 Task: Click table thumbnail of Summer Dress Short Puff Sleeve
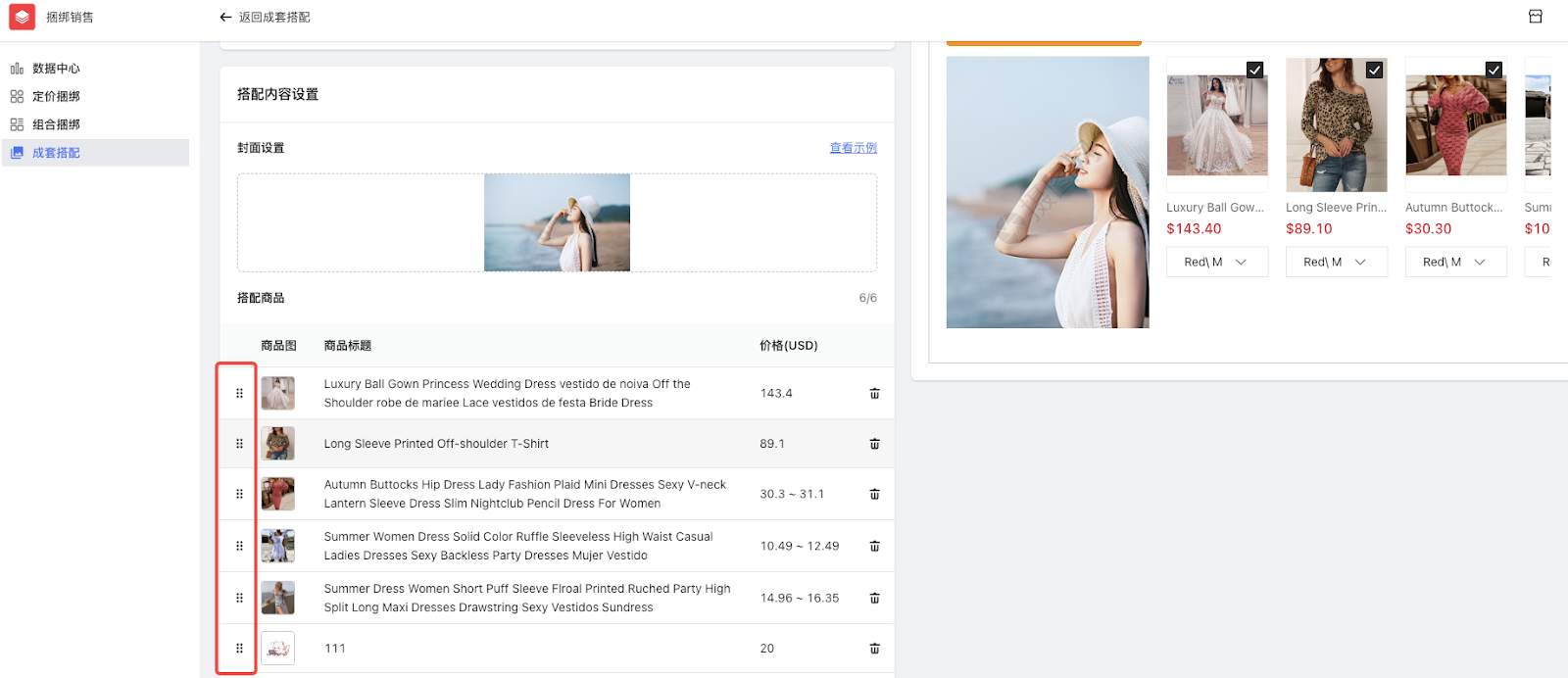coord(278,598)
